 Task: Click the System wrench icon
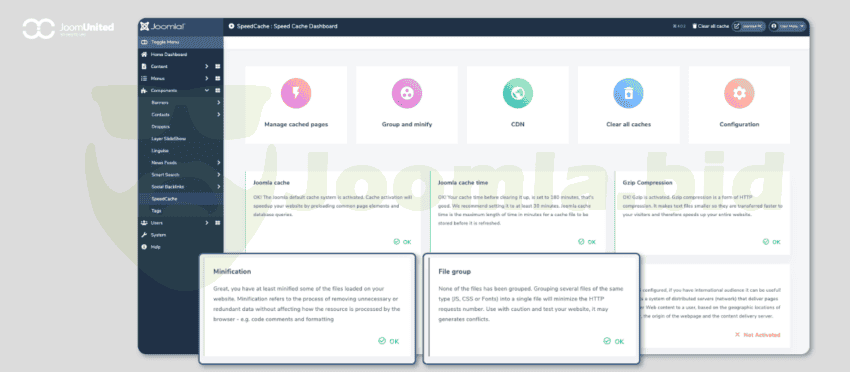point(144,235)
